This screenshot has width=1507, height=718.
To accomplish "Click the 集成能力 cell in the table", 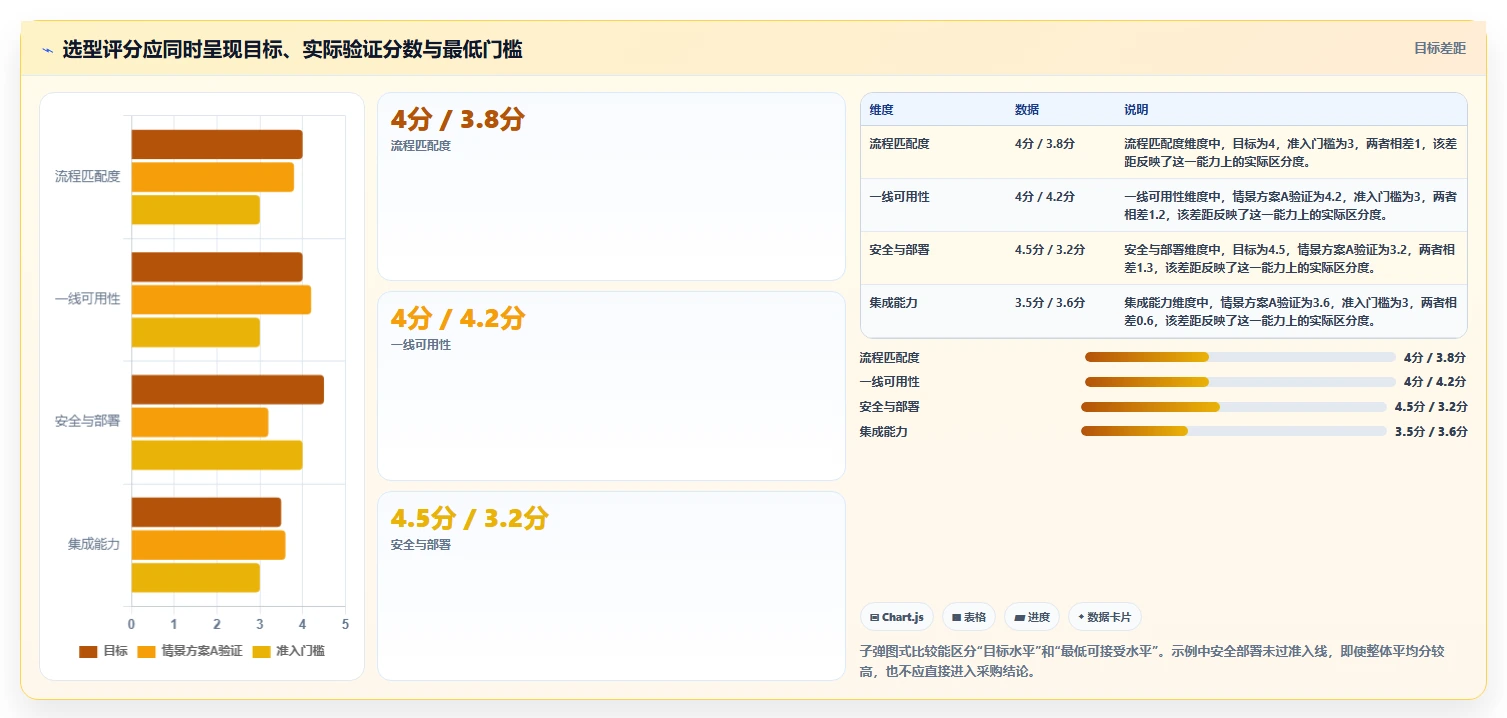I will [893, 303].
